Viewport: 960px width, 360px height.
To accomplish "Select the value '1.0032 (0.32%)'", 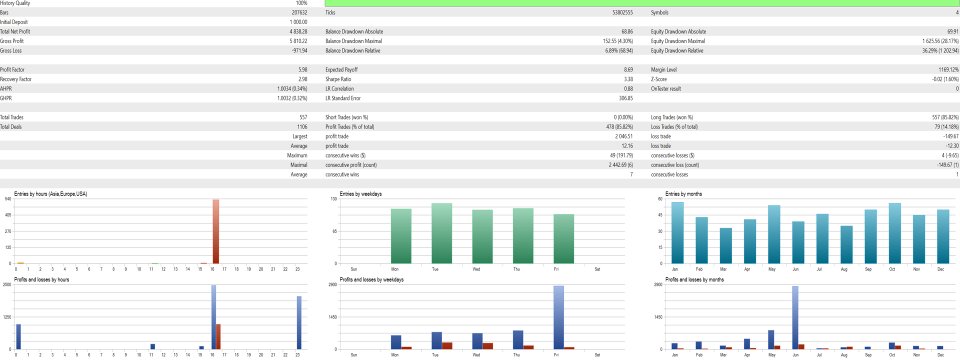I will click(x=293, y=99).
